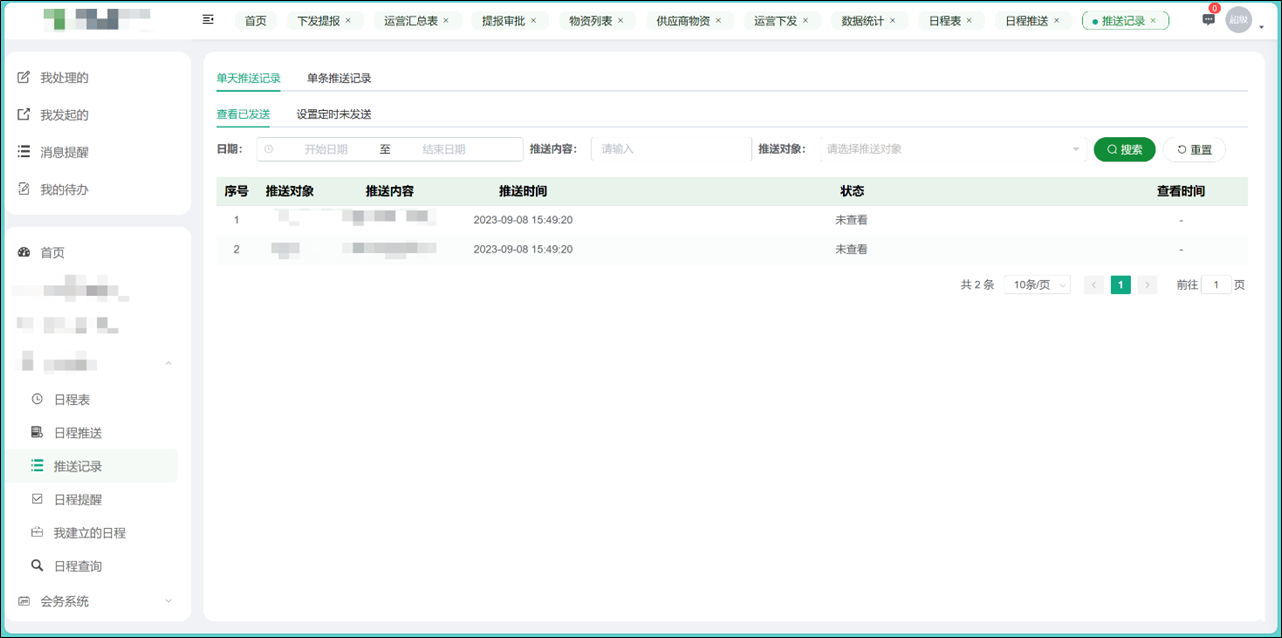The height and width of the screenshot is (638, 1282).
Task: Click the 搜索 search button
Action: click(1122, 149)
